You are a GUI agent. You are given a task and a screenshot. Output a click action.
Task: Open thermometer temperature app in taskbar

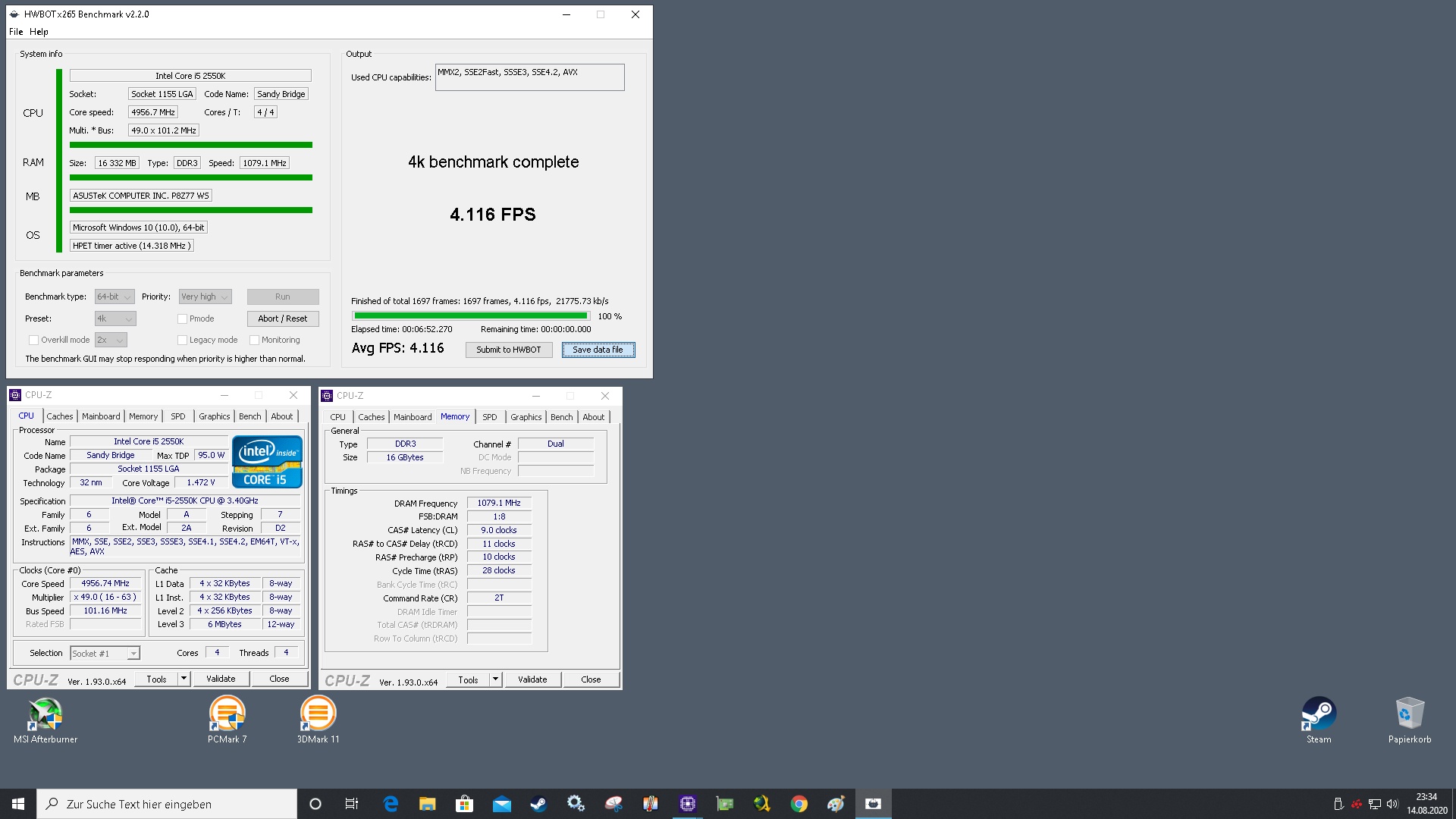pyautogui.click(x=650, y=804)
